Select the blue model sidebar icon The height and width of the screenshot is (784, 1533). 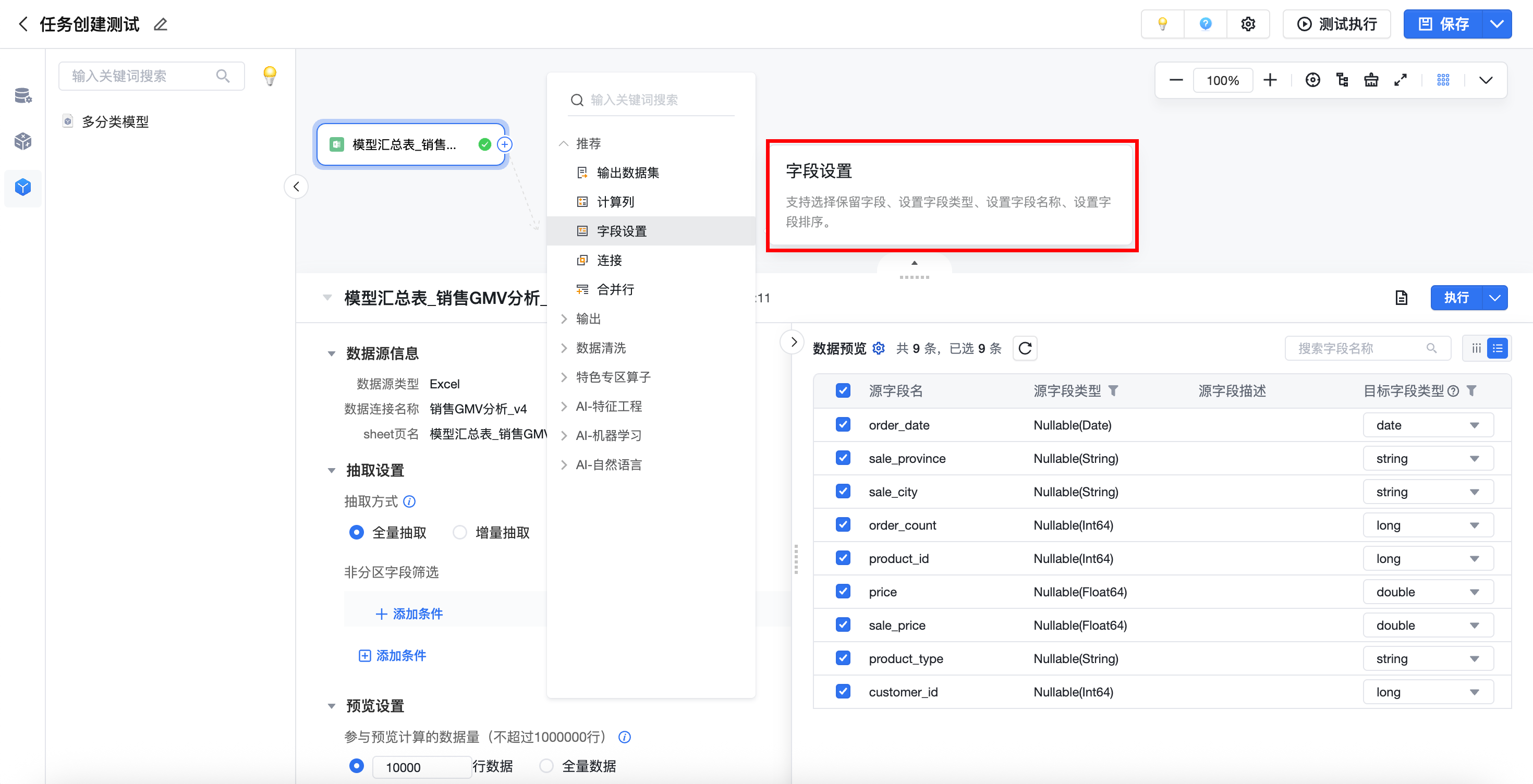click(22, 187)
